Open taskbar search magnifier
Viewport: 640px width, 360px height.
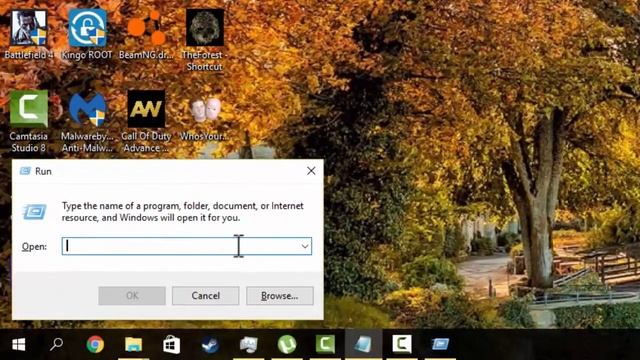click(x=56, y=344)
